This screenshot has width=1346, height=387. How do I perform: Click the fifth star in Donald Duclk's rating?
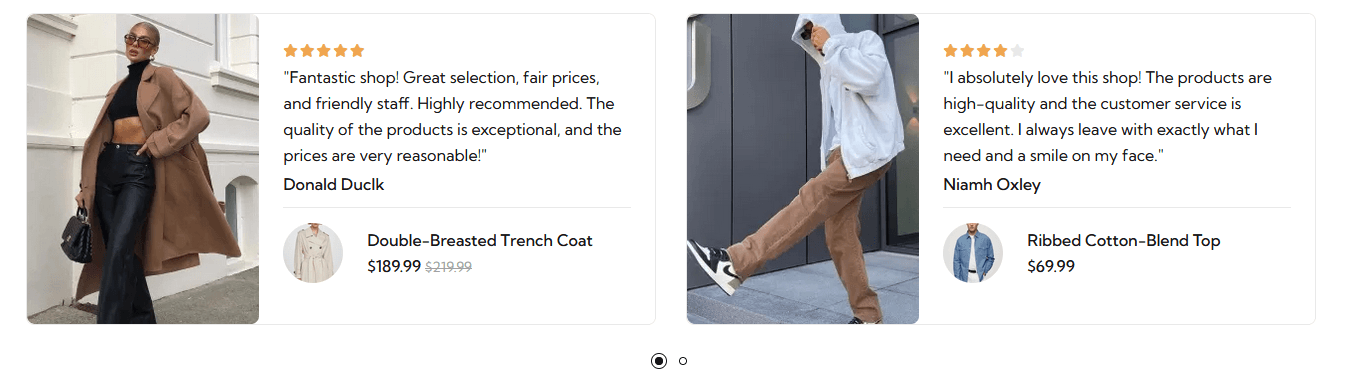pos(357,50)
